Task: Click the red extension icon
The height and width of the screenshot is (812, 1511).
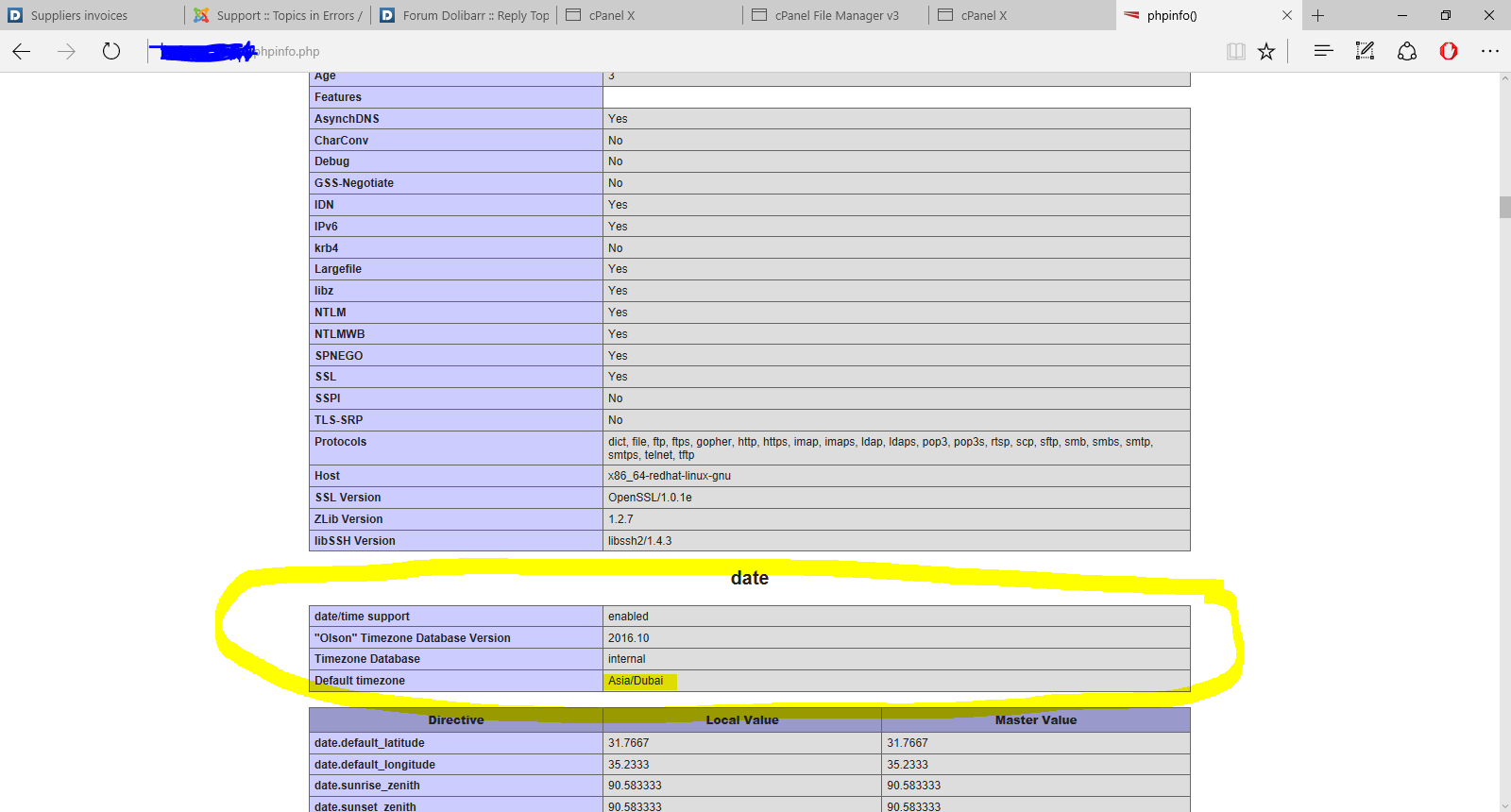Action: pos(1449,51)
